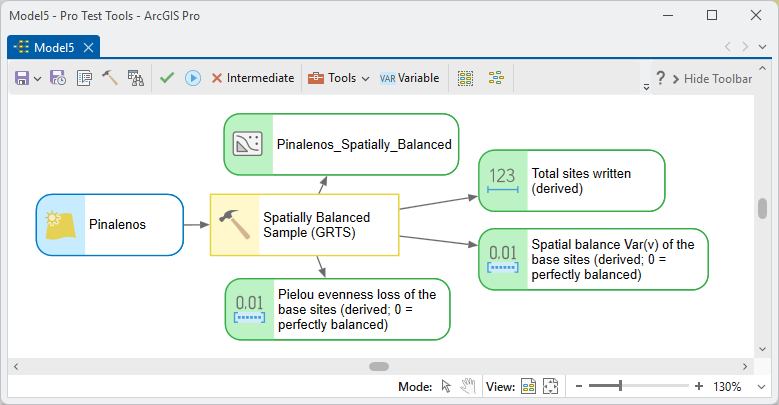This screenshot has height=405, width=779.
Task: Switch to the Model5 tab
Action: click(54, 48)
